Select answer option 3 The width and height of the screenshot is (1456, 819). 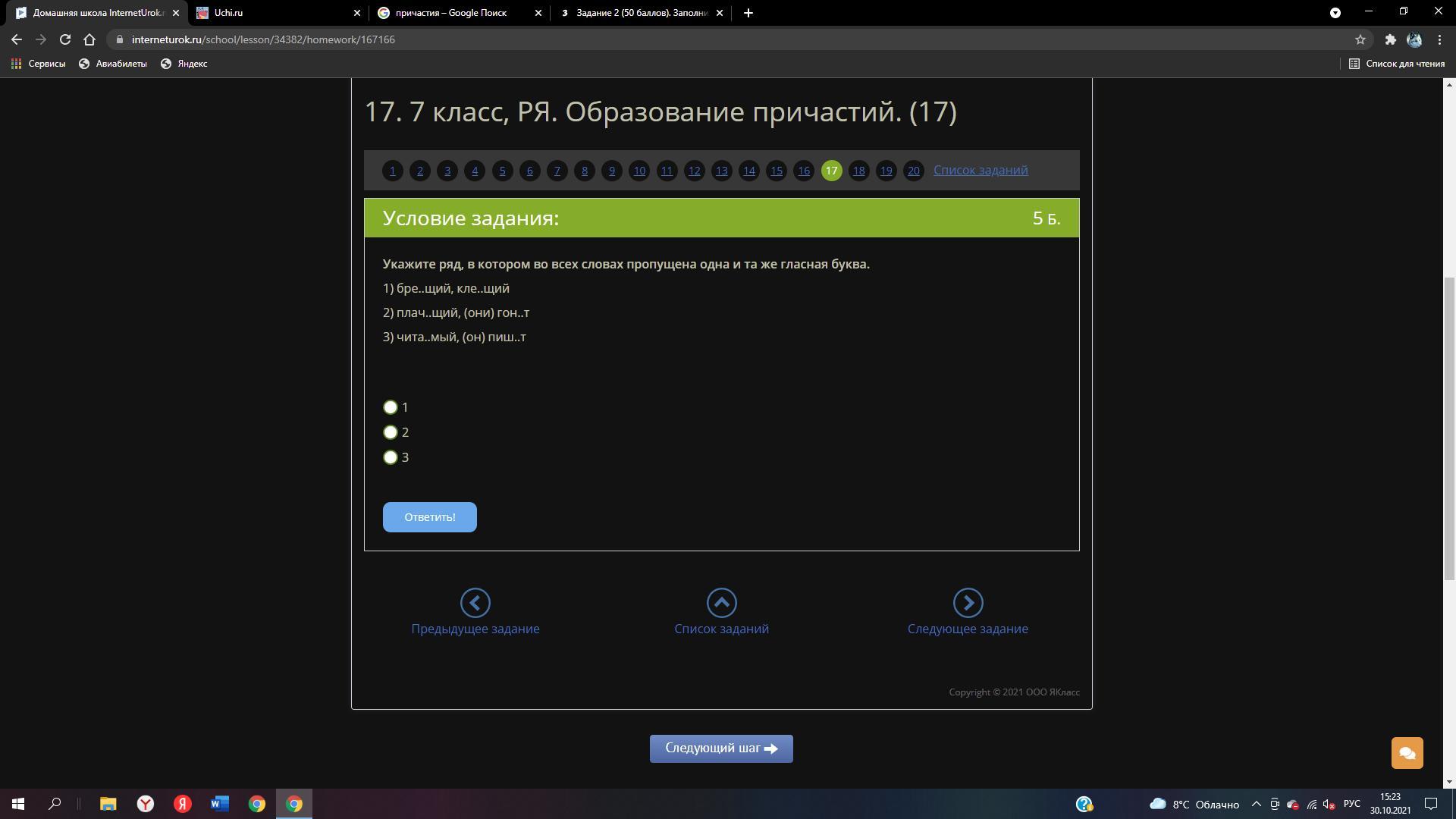tap(391, 457)
